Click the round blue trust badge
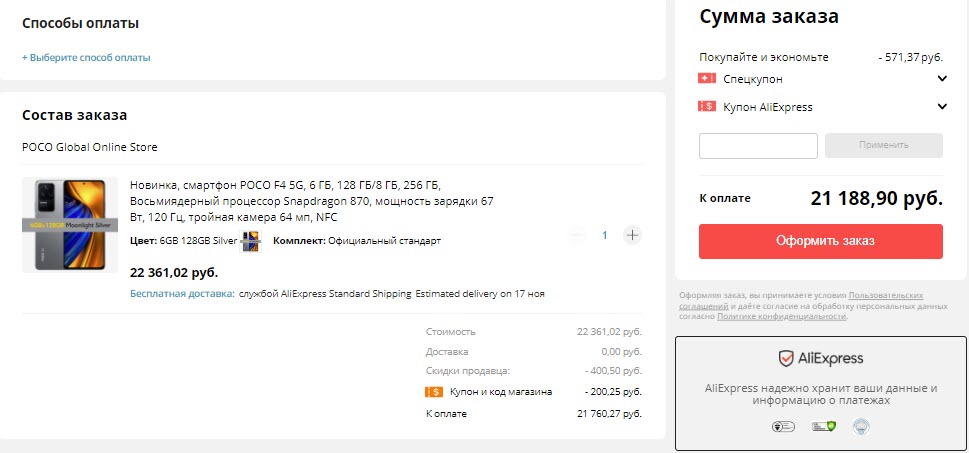The height and width of the screenshot is (453, 969). (x=859, y=427)
